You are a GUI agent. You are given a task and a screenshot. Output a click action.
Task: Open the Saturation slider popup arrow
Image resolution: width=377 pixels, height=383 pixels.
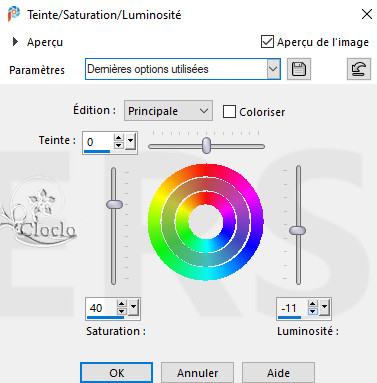[x=134, y=307]
